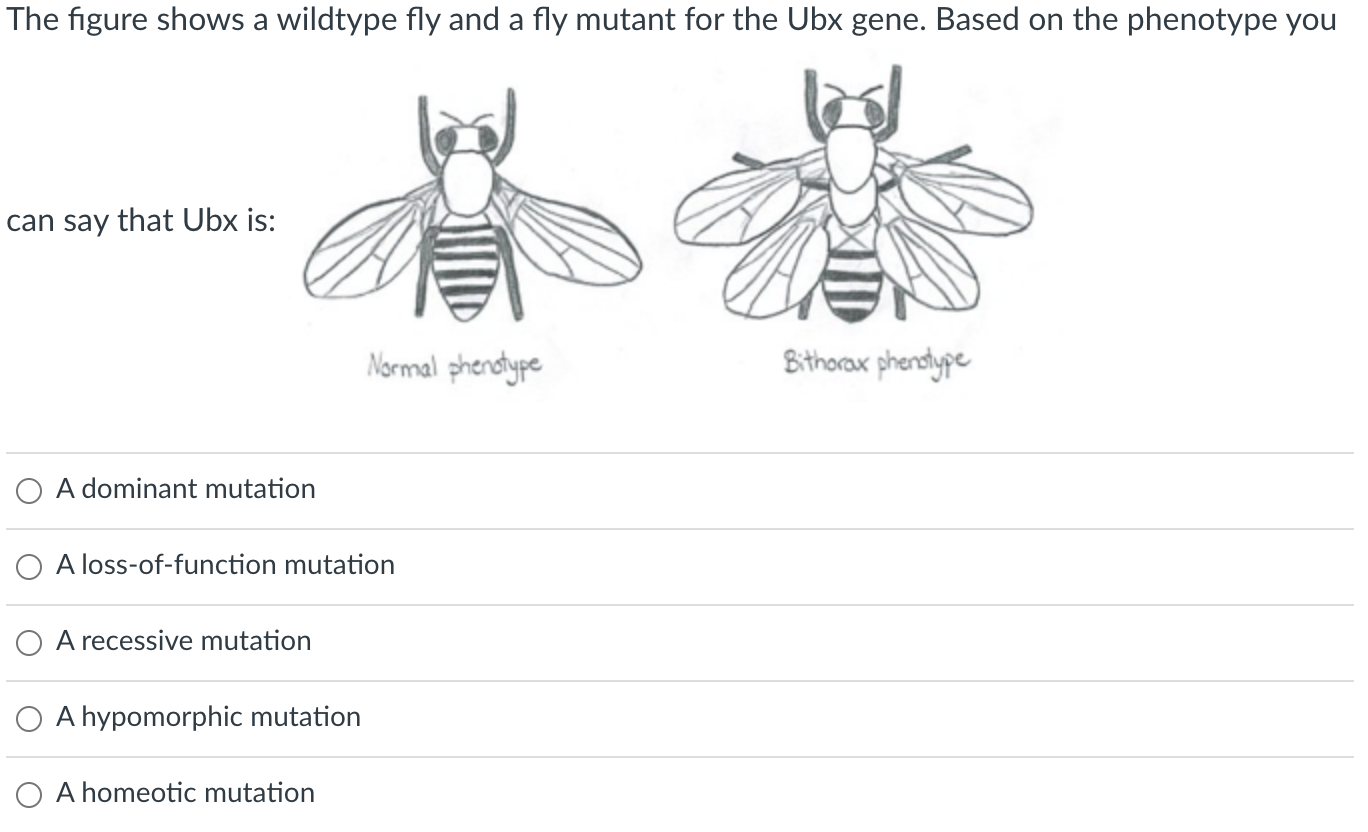
Task: Click the question text about the Ubx gene
Action: point(670,18)
